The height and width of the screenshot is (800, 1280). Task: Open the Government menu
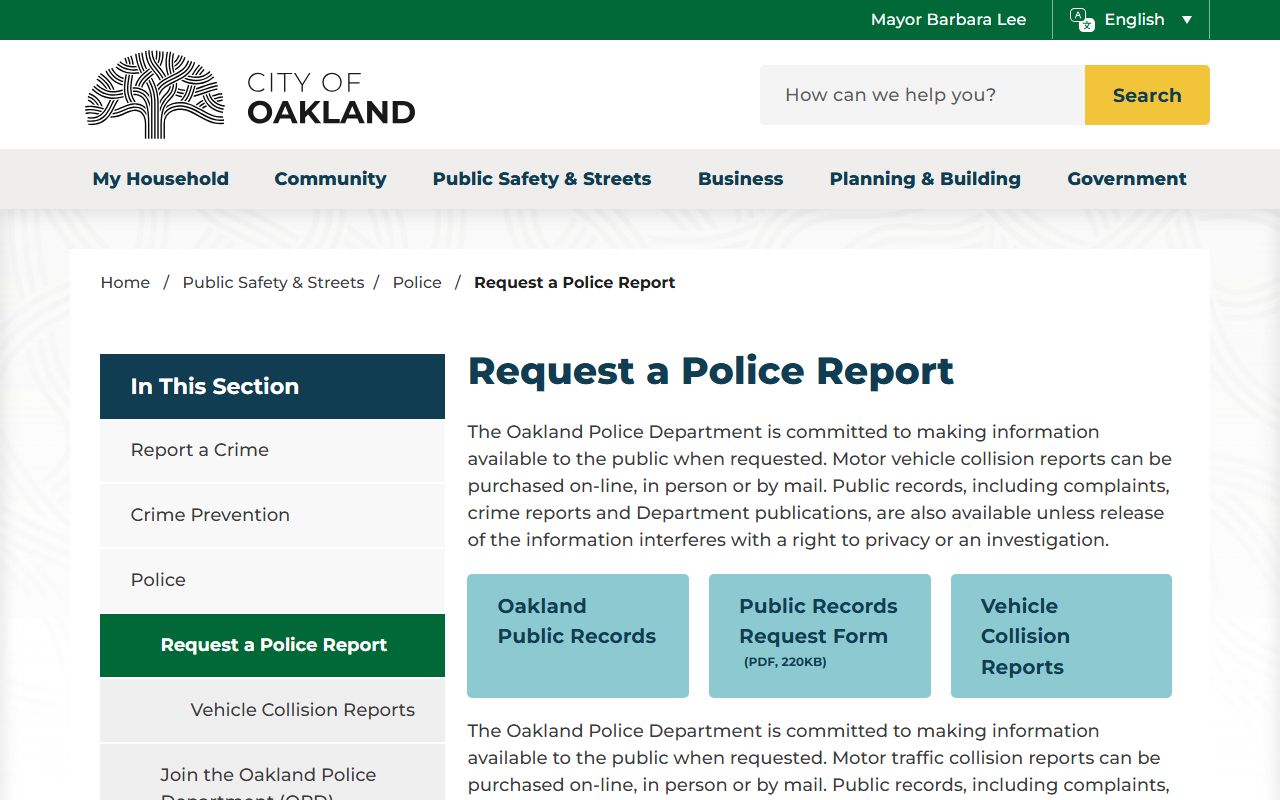[x=1127, y=179]
